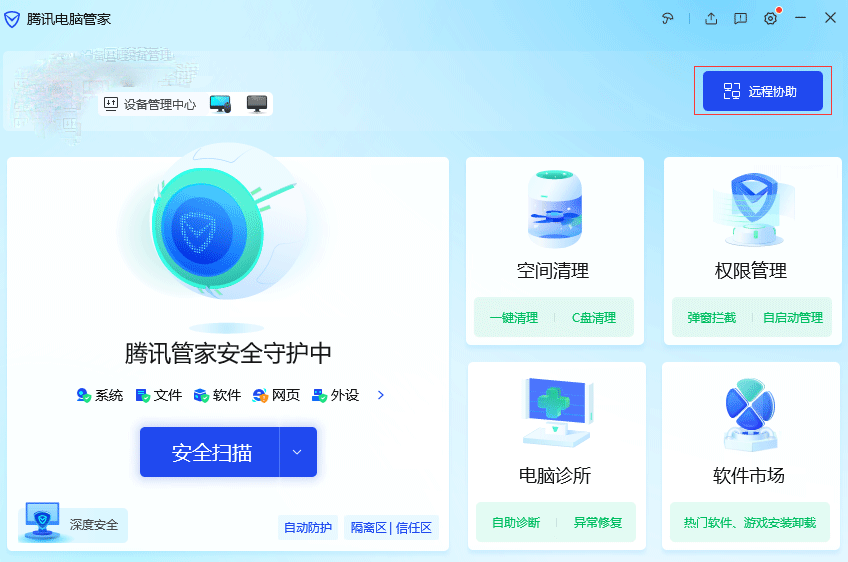Click the 权限管理 title text
This screenshot has height=562, width=848.
point(751,270)
